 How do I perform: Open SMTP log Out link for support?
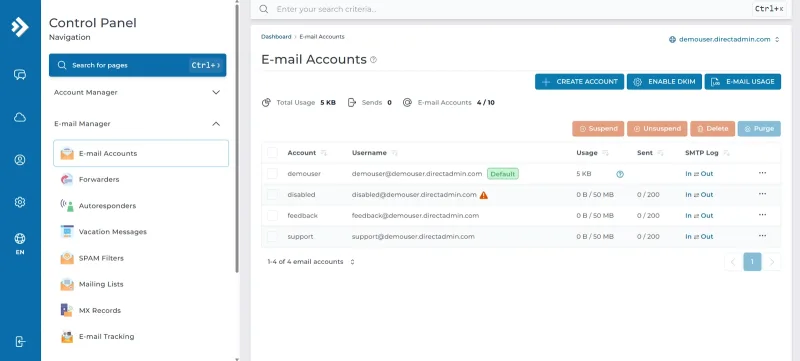click(707, 237)
